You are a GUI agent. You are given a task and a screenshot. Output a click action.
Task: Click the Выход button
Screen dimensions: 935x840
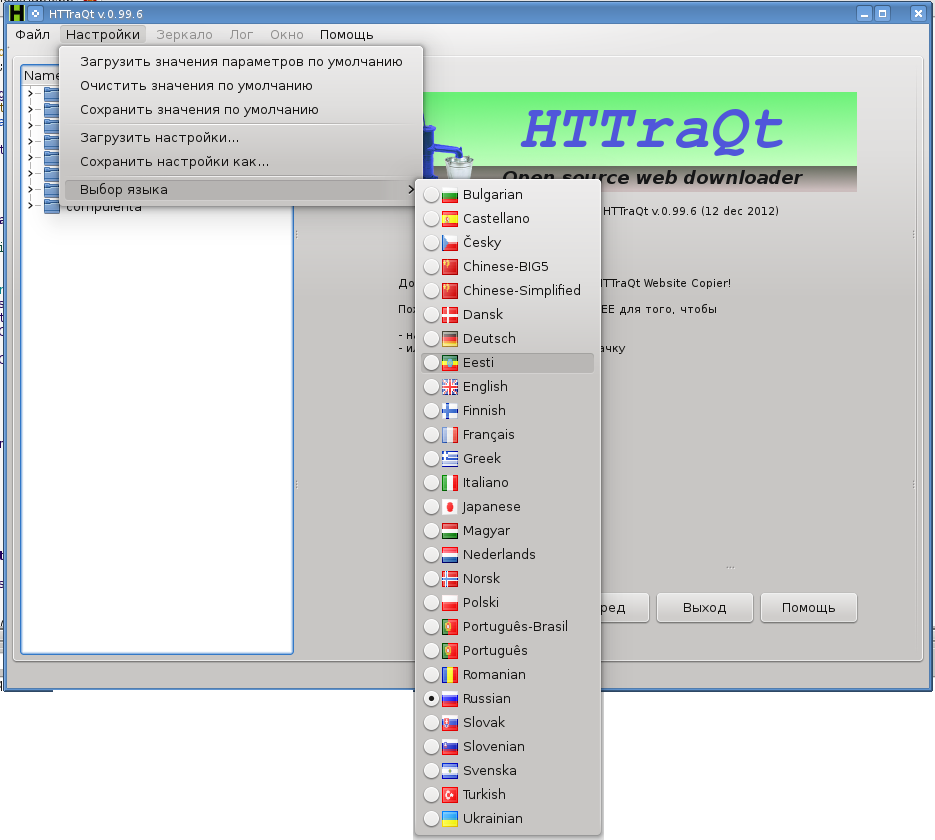[705, 607]
